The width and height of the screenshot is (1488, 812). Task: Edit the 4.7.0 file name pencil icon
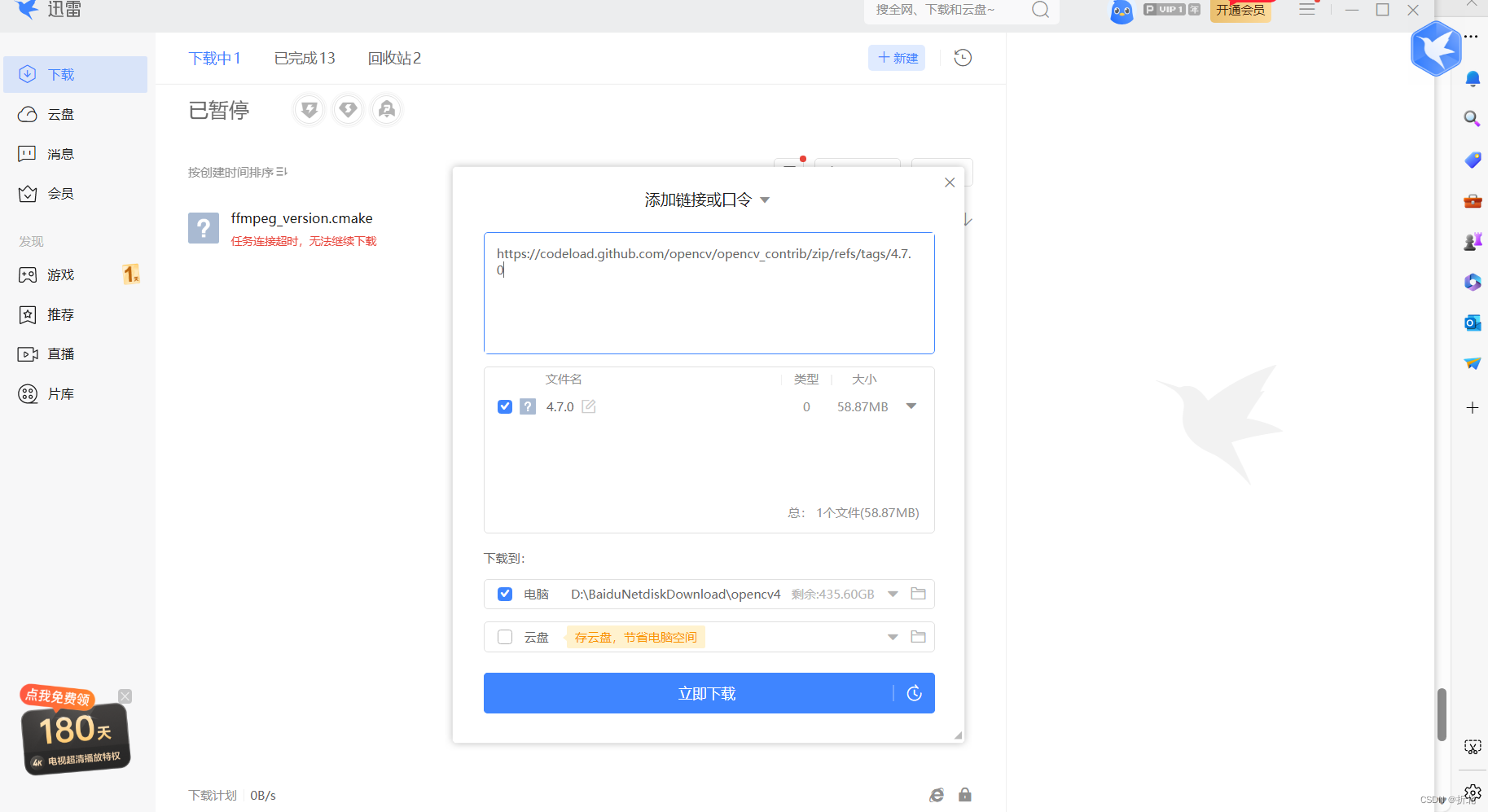pyautogui.click(x=589, y=406)
